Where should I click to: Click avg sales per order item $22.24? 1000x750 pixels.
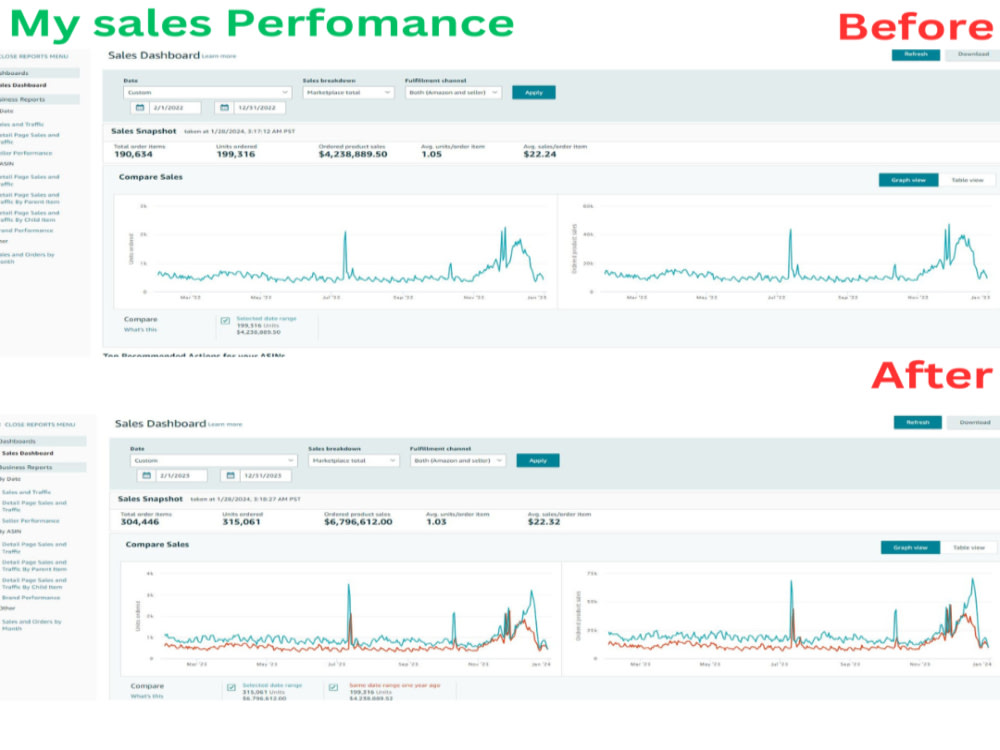coord(540,154)
